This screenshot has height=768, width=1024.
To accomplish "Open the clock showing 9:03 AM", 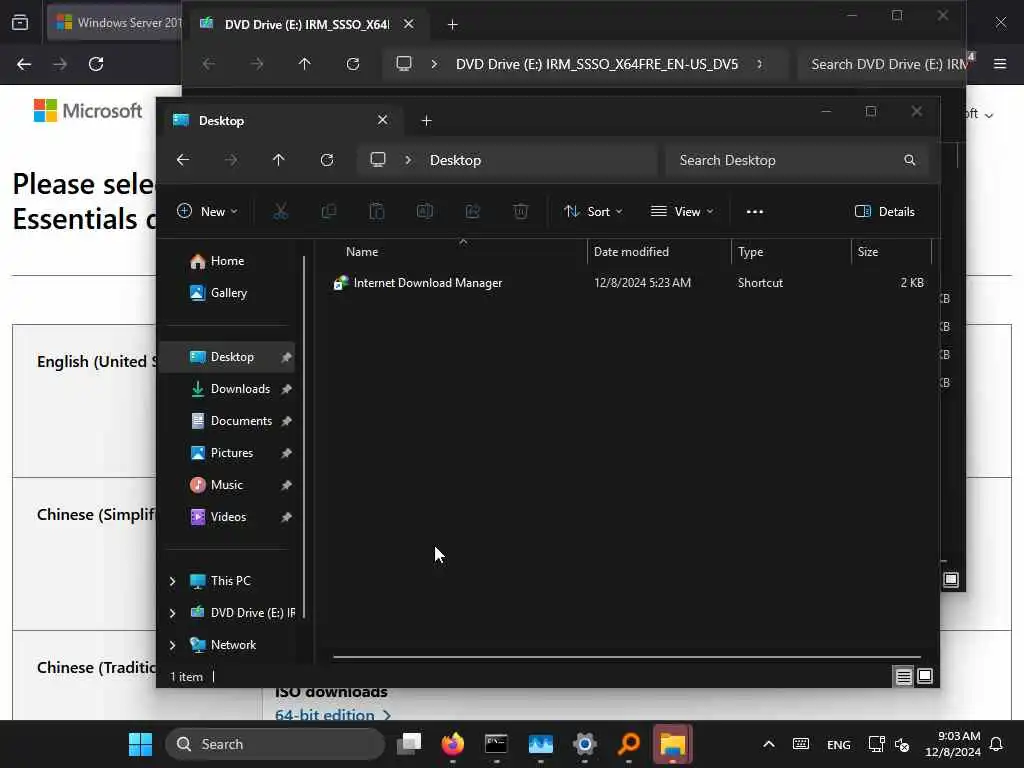I will pos(953,744).
